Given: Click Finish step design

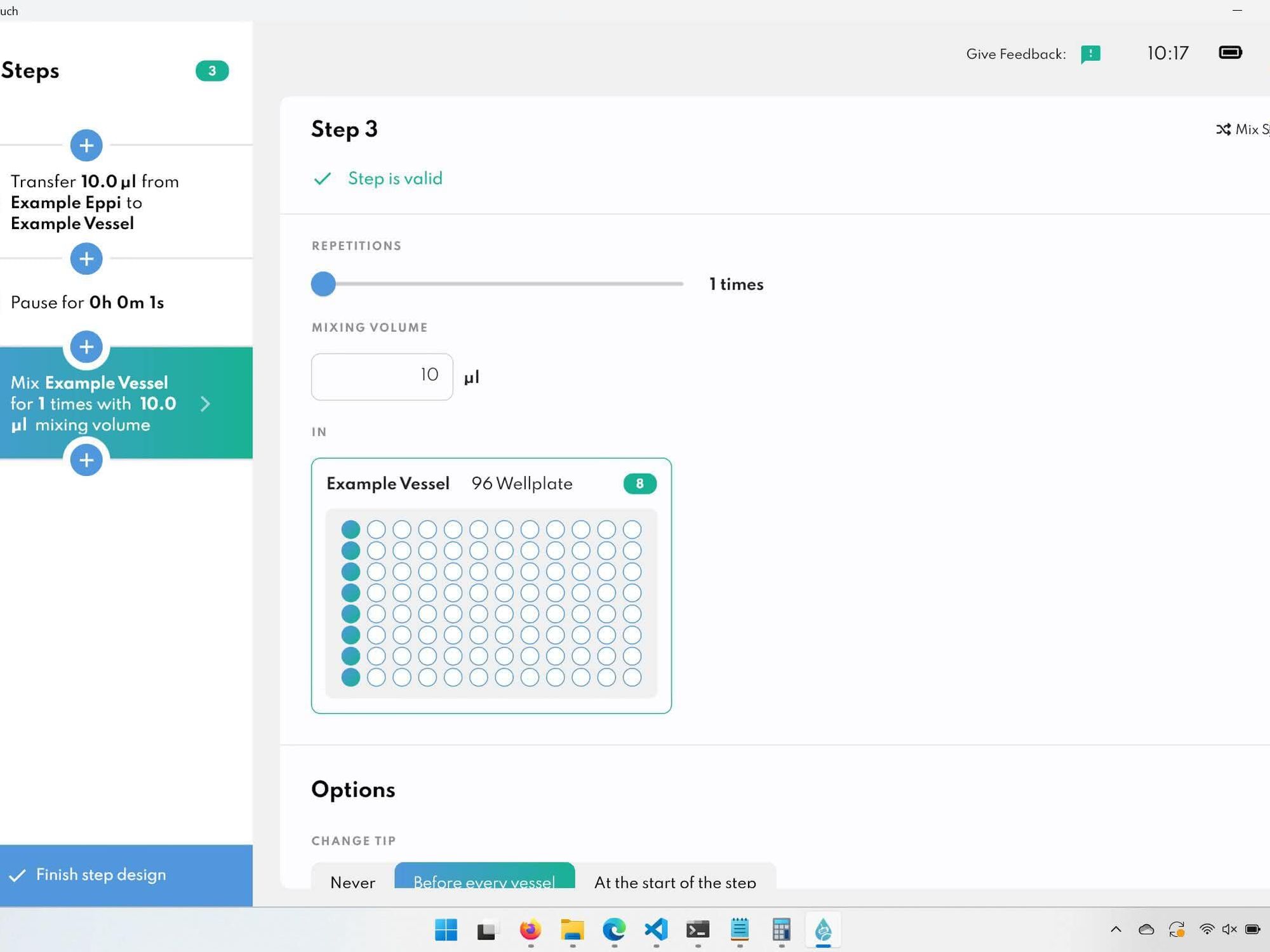Looking at the screenshot, I should point(126,875).
